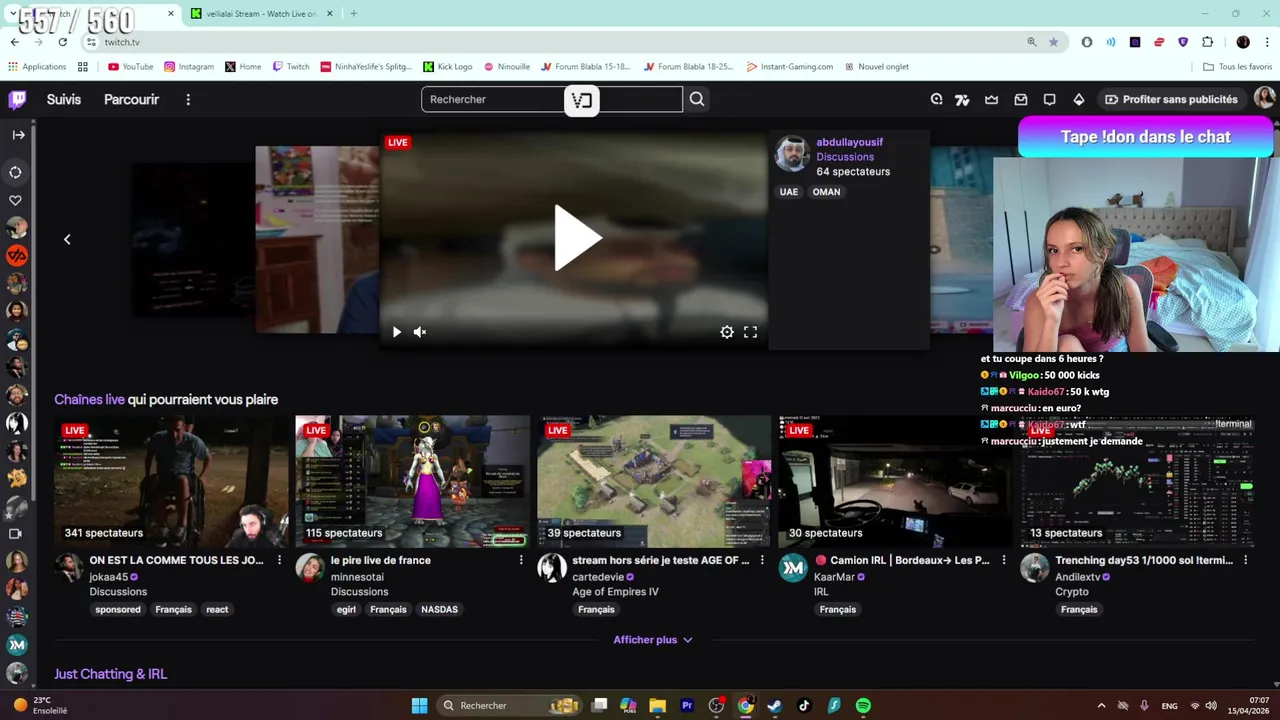Select the NASDAS tag
The height and width of the screenshot is (720, 1280).
[439, 609]
